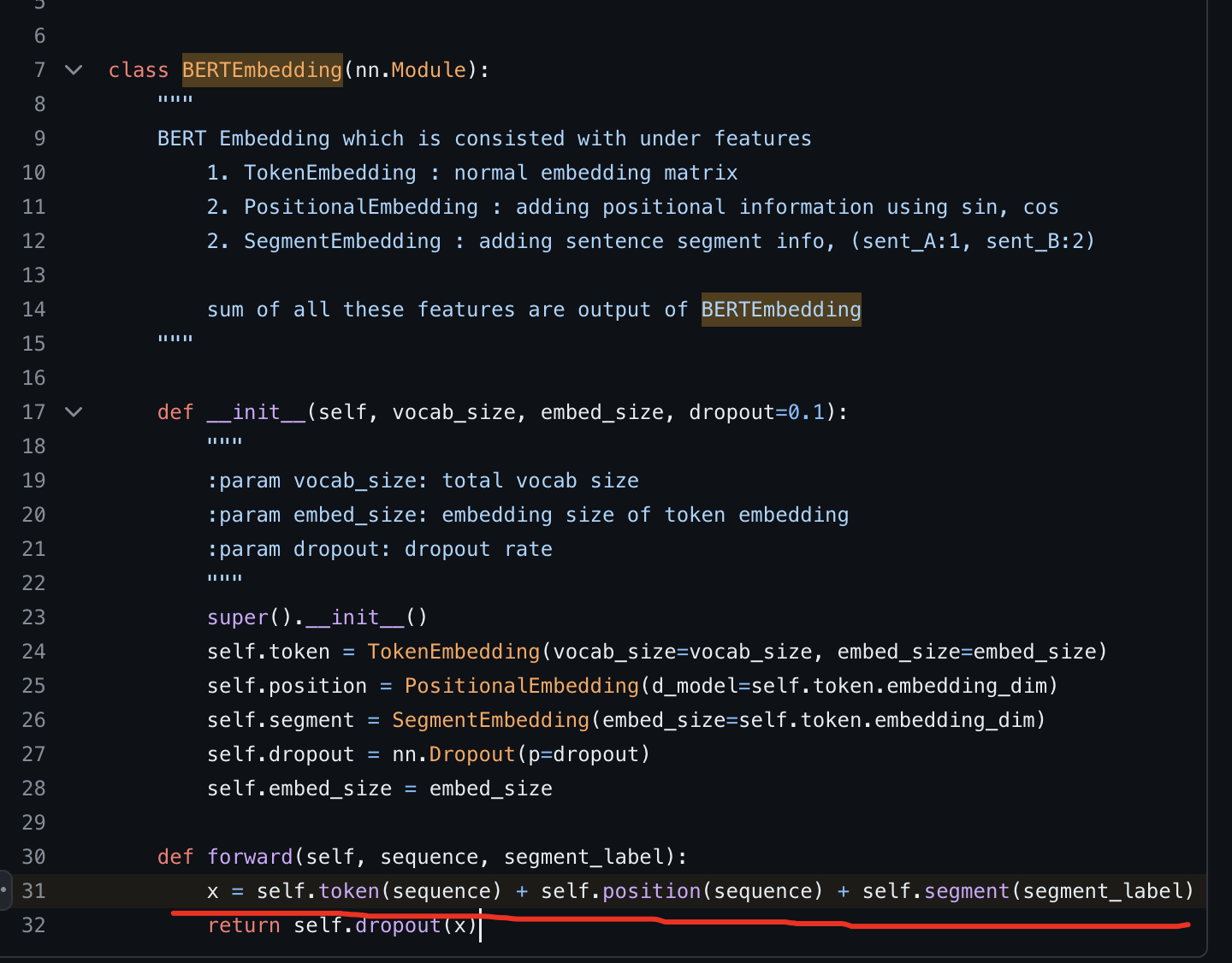
Task: Click the forward function name on line 30
Action: tap(250, 857)
